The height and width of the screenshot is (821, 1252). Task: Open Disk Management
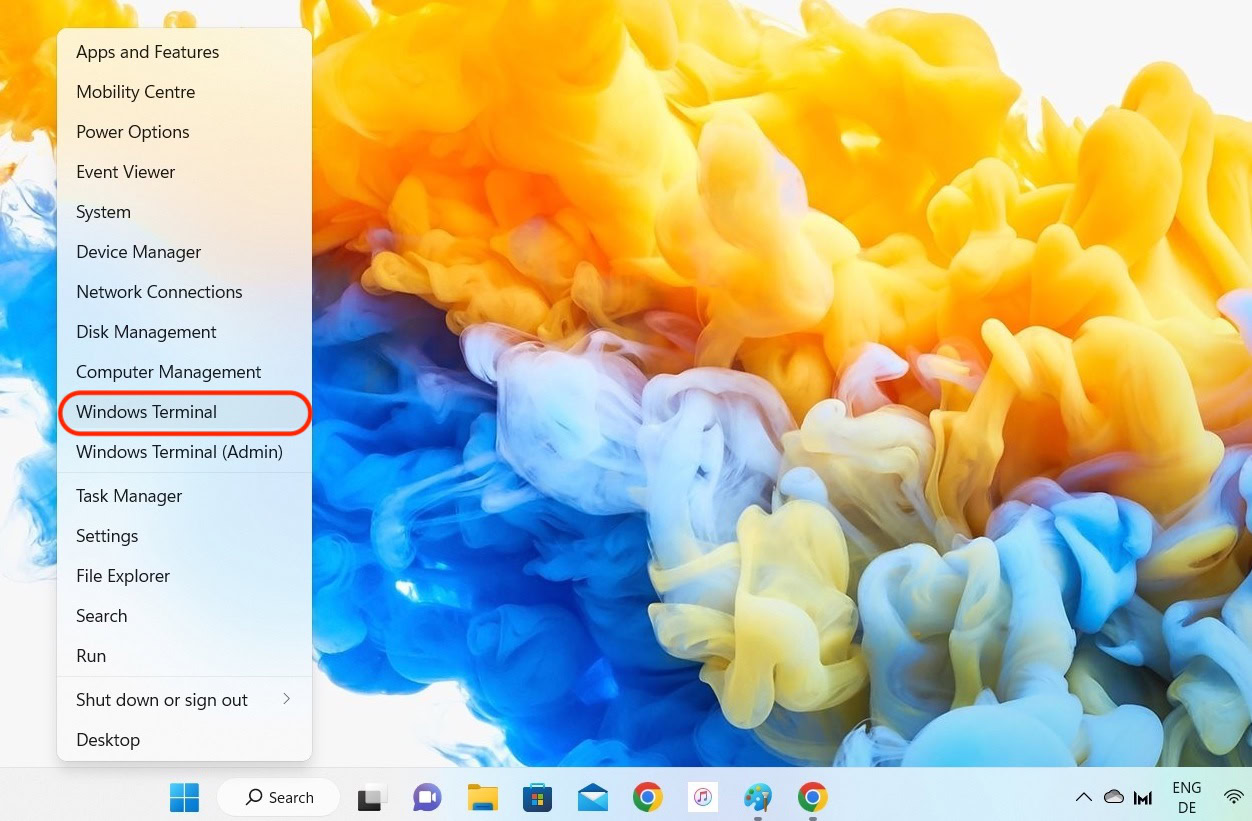coord(185,332)
